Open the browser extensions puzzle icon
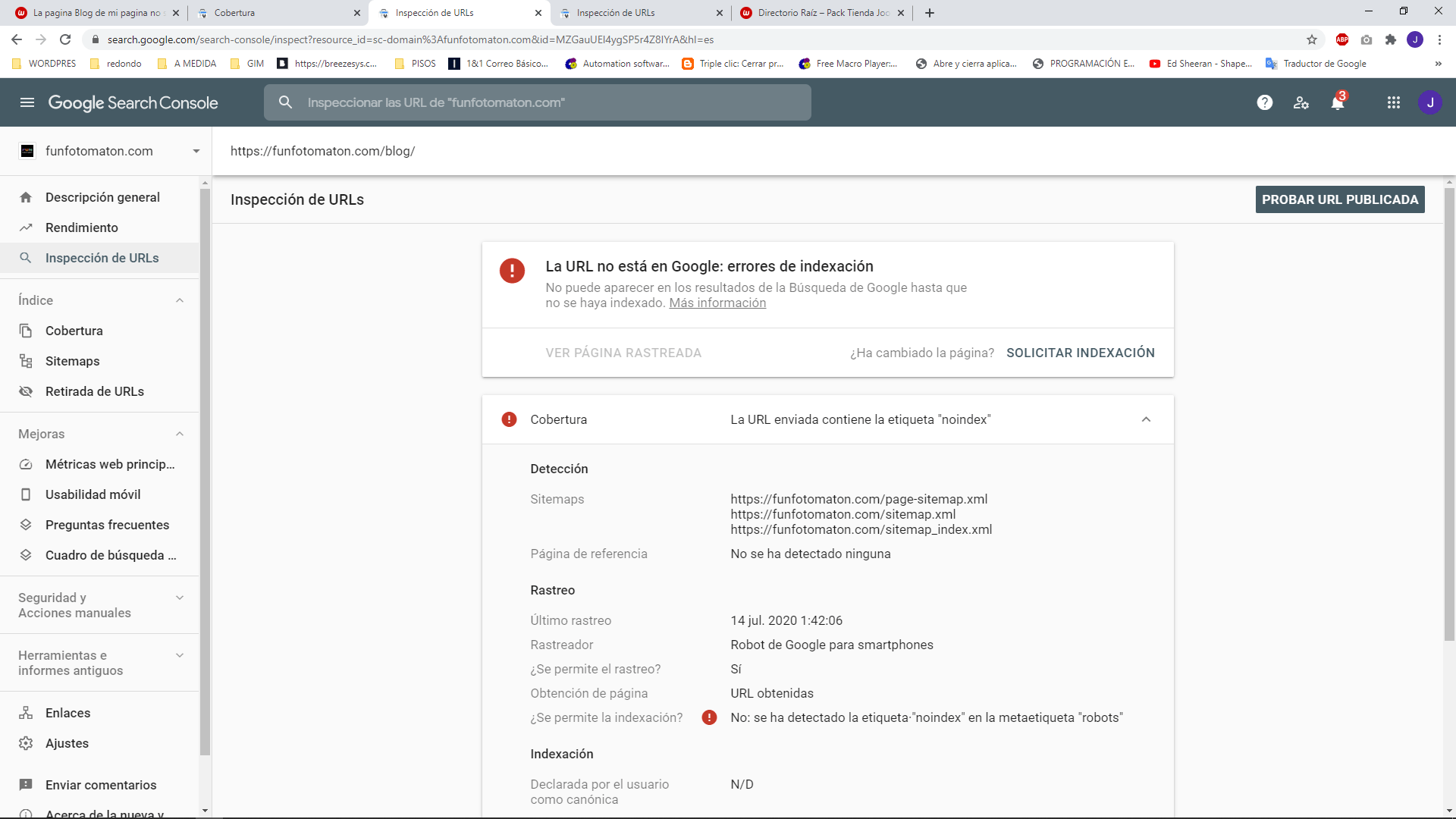The height and width of the screenshot is (819, 1456). pyautogui.click(x=1391, y=39)
